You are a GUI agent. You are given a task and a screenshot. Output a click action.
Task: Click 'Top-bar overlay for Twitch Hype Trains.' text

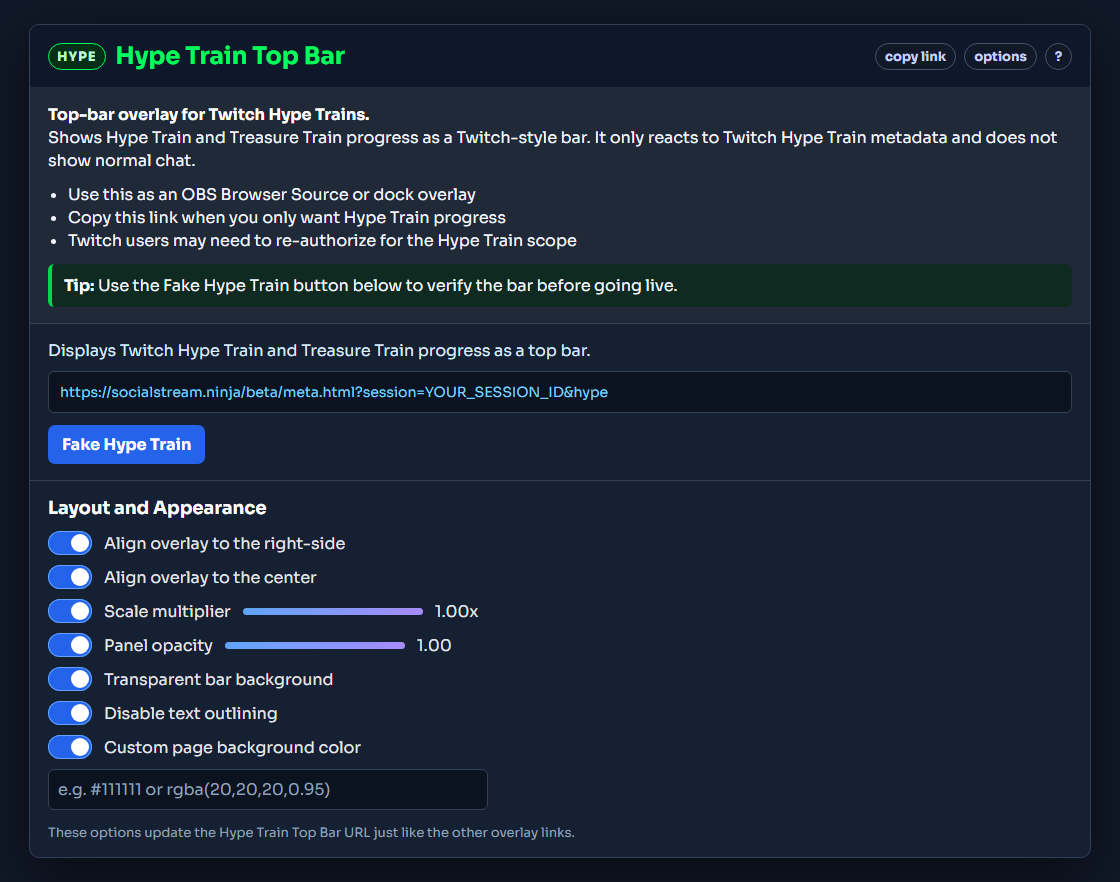pyautogui.click(x=209, y=114)
